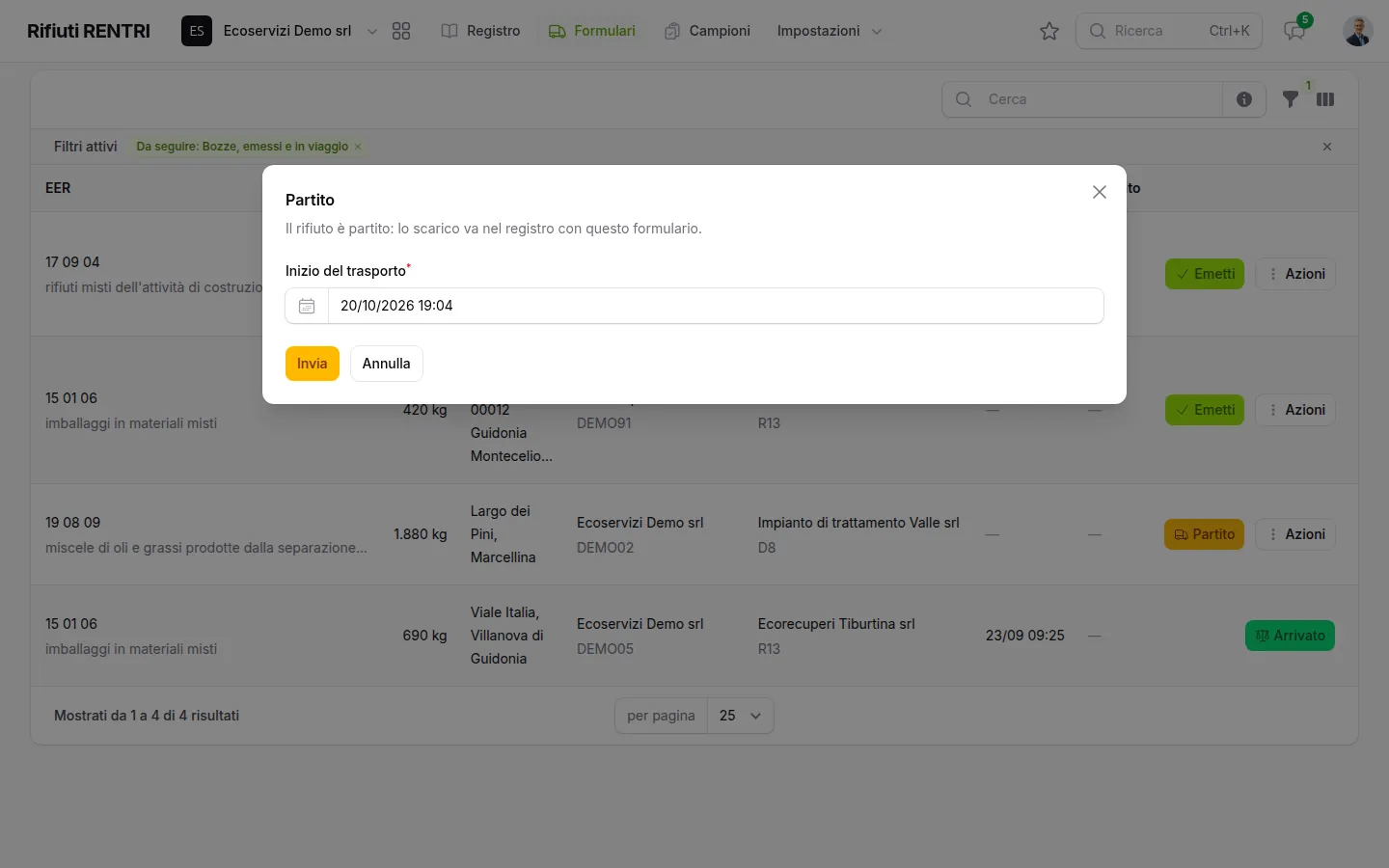Open the Registro menu item

tap(480, 31)
